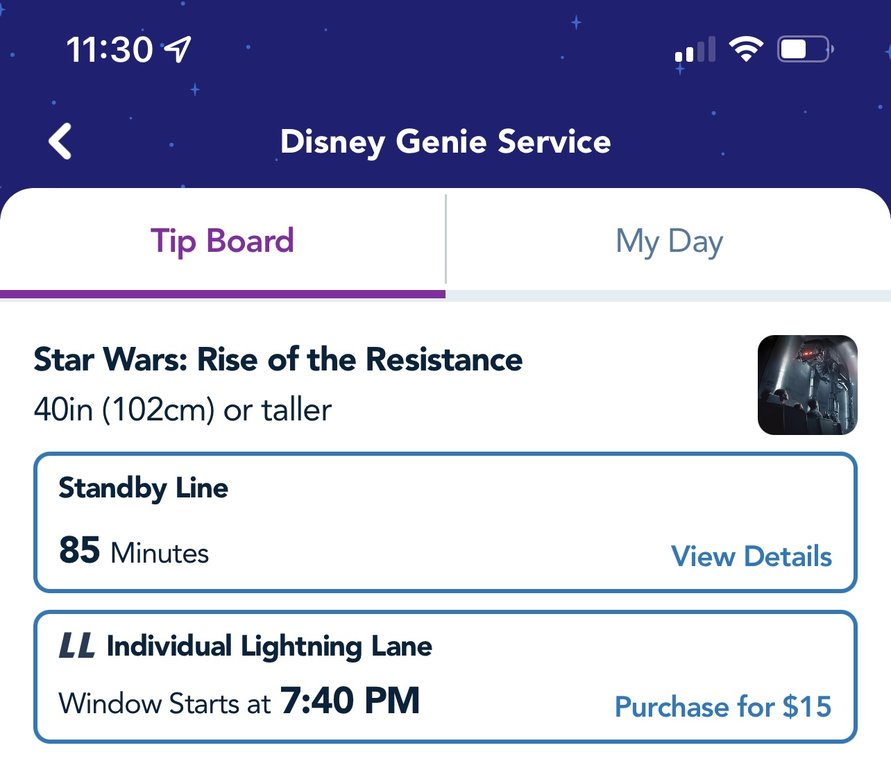Viewport: 891px width, 768px height.
Task: Tap the Individual Lightning Lane heading
Action: [269, 646]
